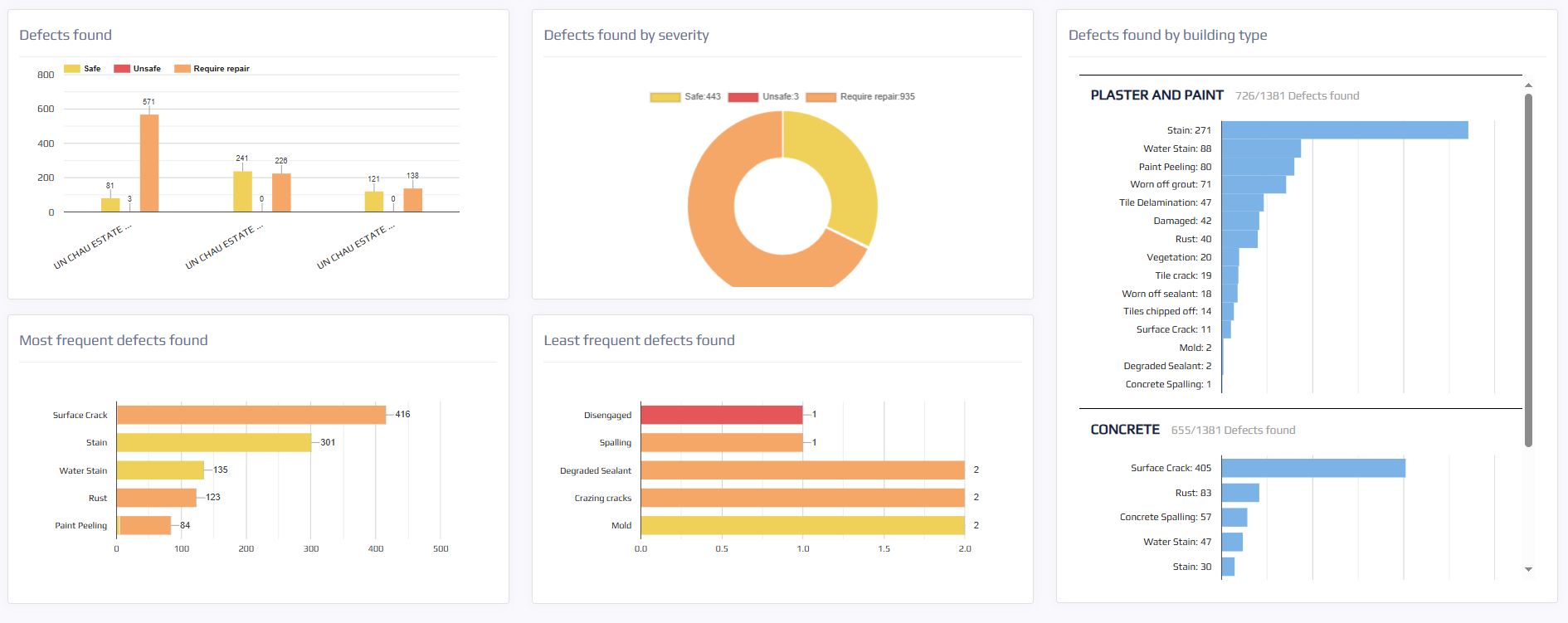Click the Safe:443 legend swatch
This screenshot has height=623, width=1568.
[x=665, y=97]
